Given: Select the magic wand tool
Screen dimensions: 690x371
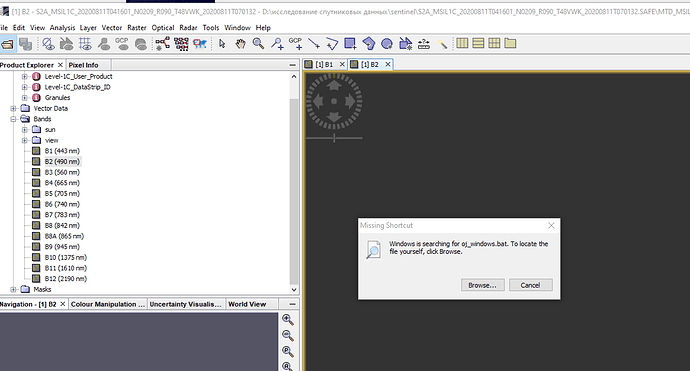Looking at the screenshot, I should coord(443,44).
